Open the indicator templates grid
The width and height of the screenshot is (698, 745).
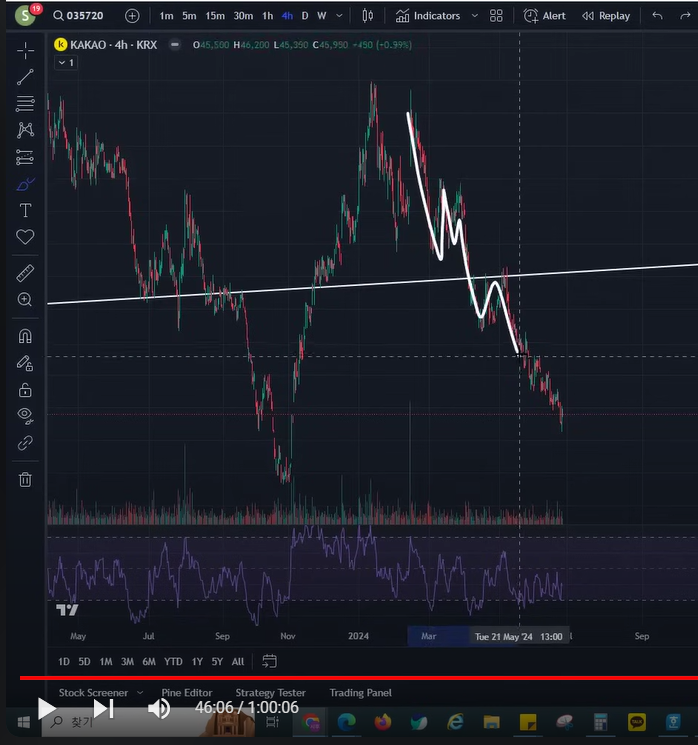[x=496, y=16]
